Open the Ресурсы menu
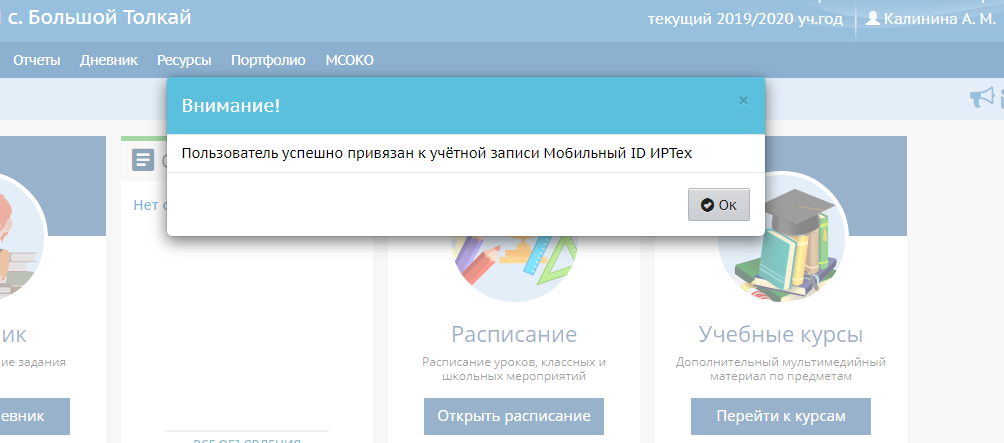This screenshot has height=443, width=1004. (x=184, y=60)
